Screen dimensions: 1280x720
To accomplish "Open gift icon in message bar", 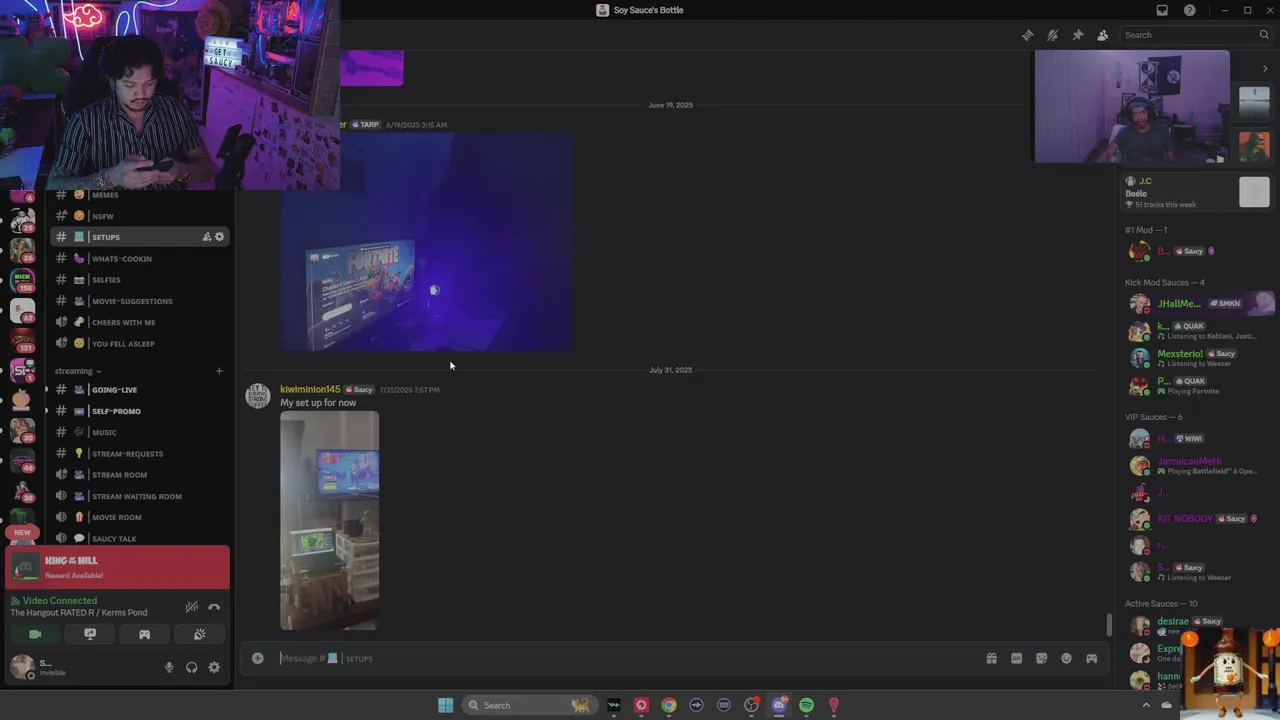I will [991, 658].
